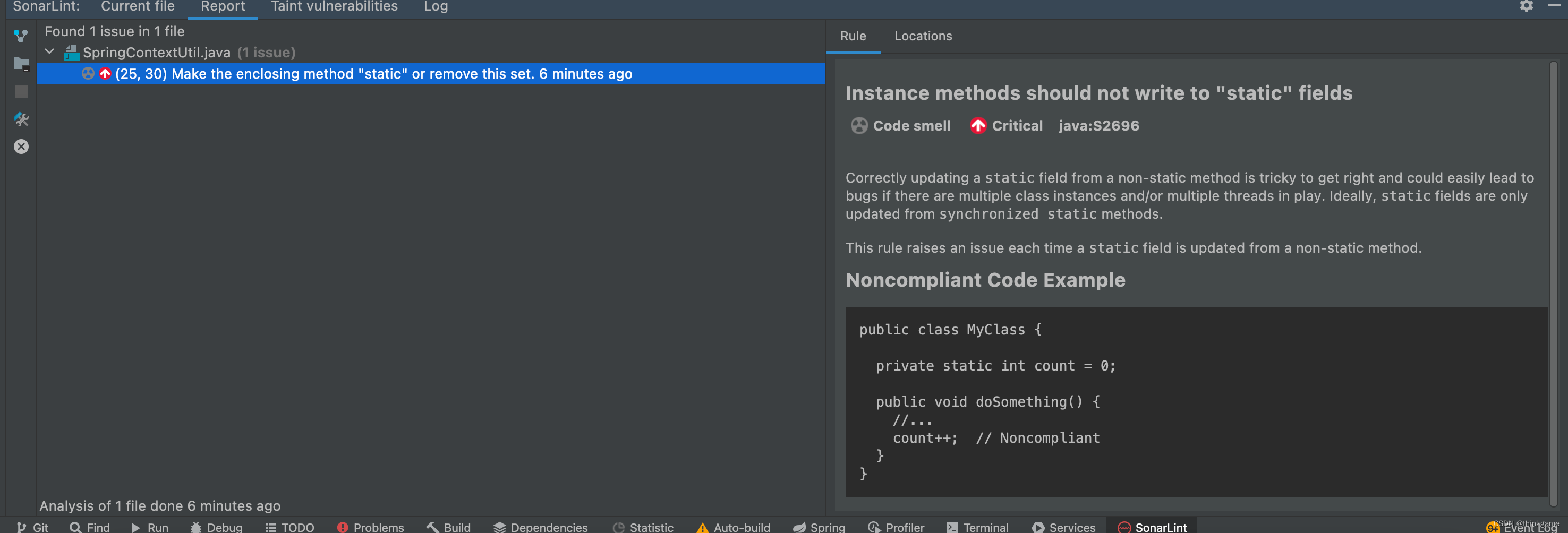
Task: Open the Current file view
Action: point(138,7)
